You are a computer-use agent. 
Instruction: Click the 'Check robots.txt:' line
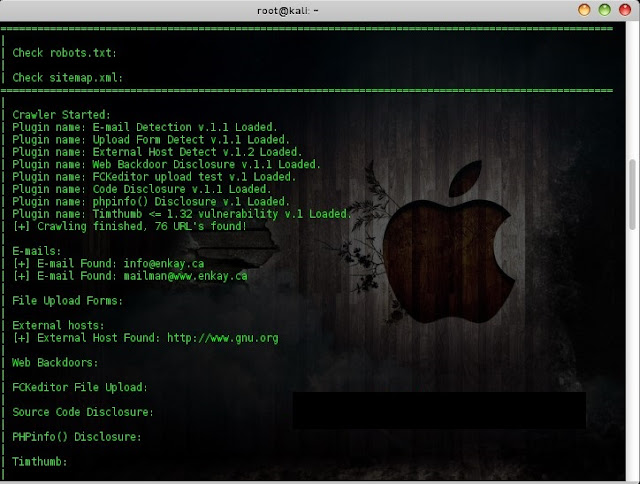click(x=64, y=53)
